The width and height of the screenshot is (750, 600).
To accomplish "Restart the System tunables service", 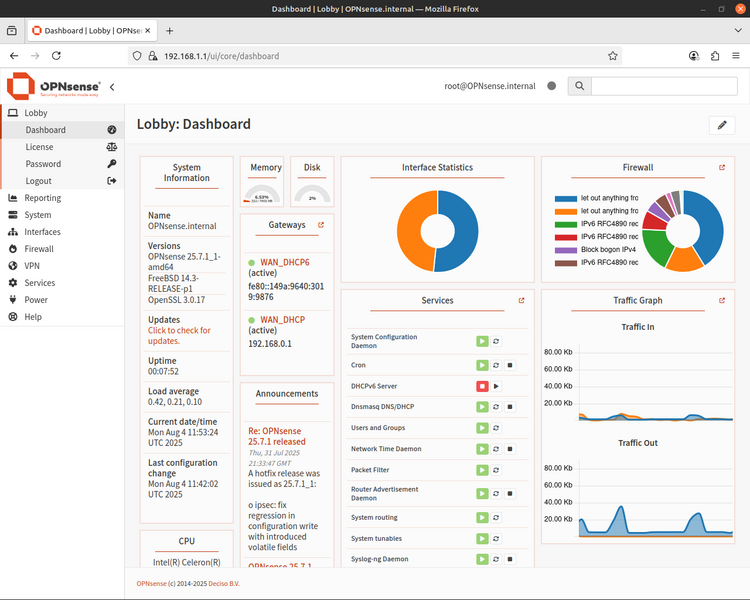I will [496, 538].
